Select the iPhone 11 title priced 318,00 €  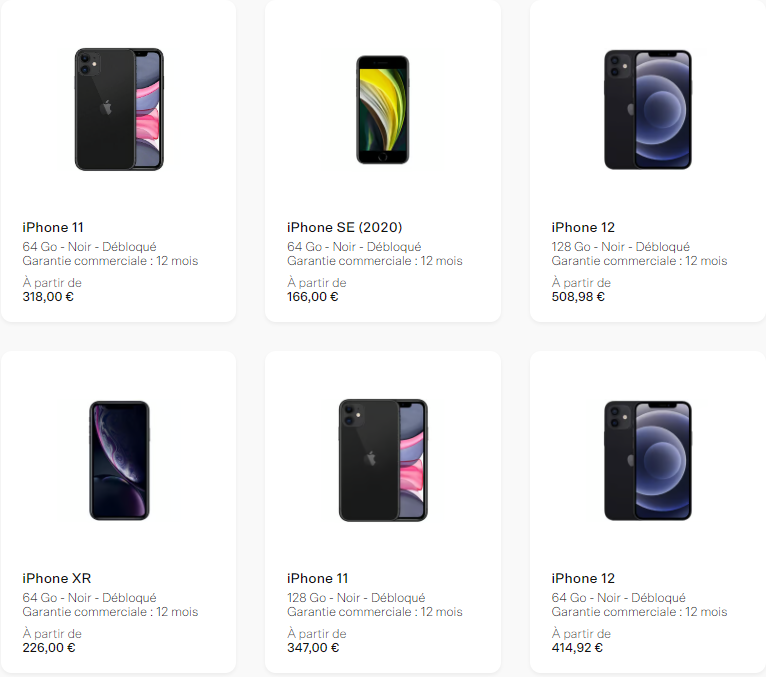click(53, 227)
